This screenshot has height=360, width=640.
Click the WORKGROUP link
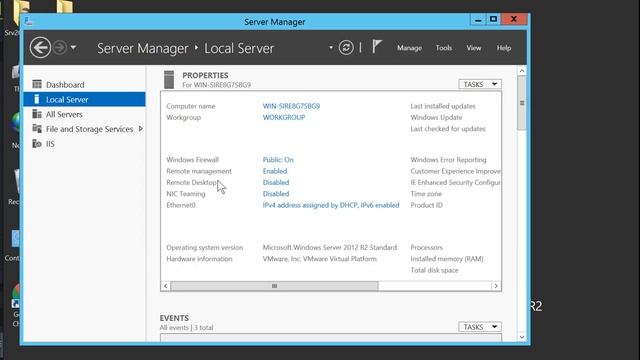(284, 118)
